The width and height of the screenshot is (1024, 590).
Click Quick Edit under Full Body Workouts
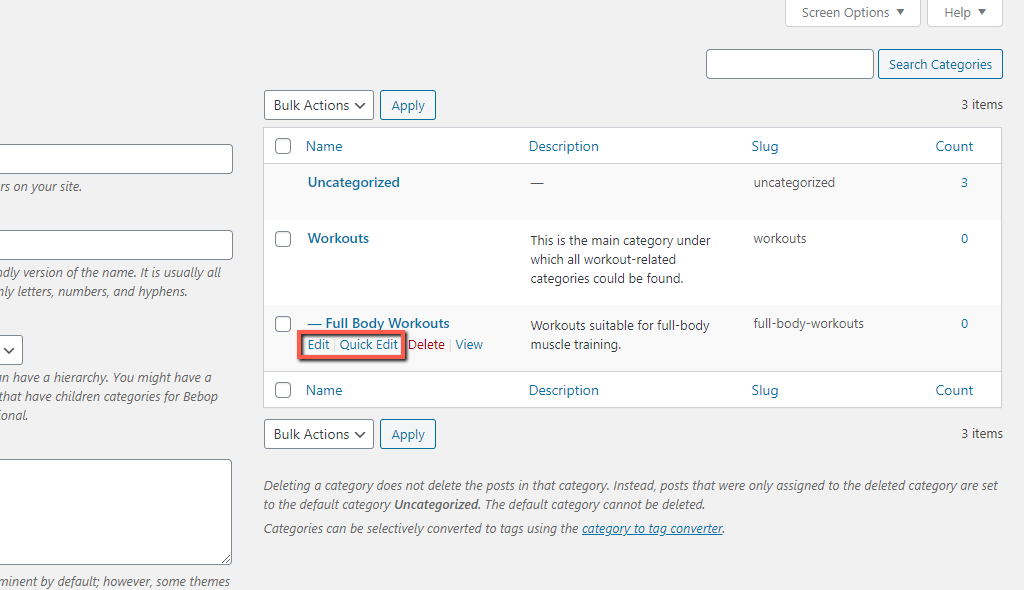pos(368,344)
